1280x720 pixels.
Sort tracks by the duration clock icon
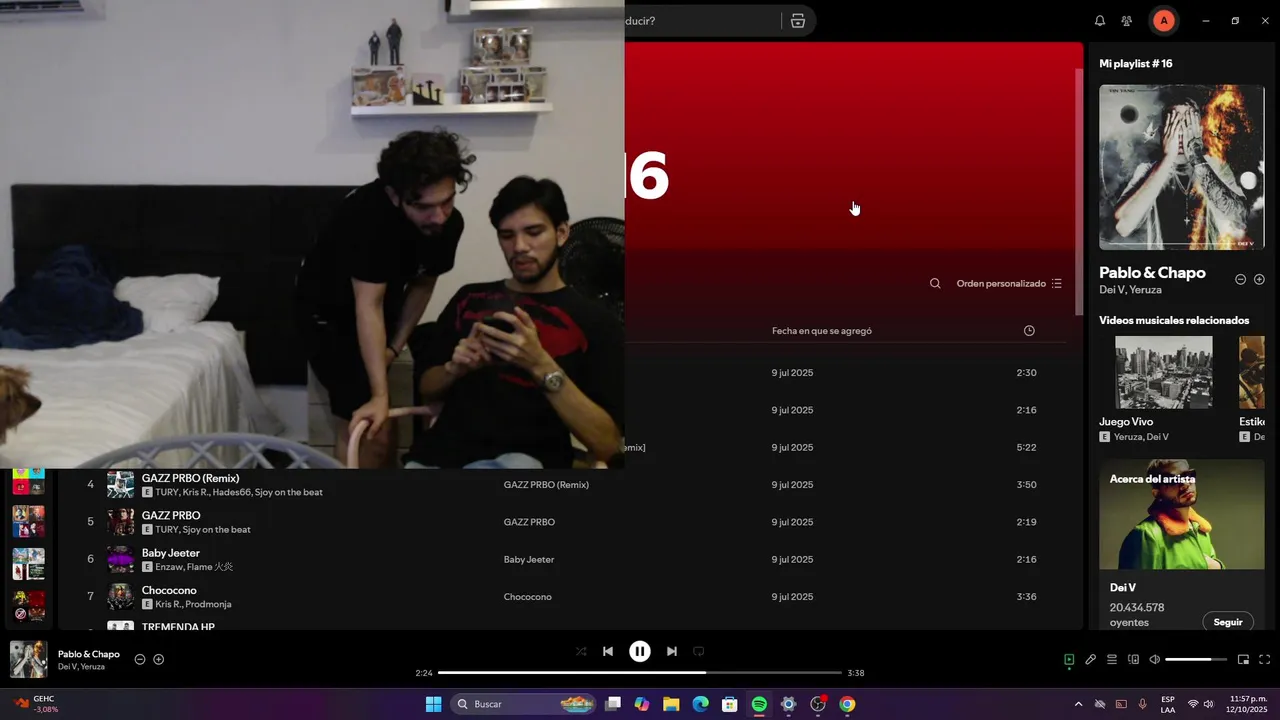(1029, 330)
